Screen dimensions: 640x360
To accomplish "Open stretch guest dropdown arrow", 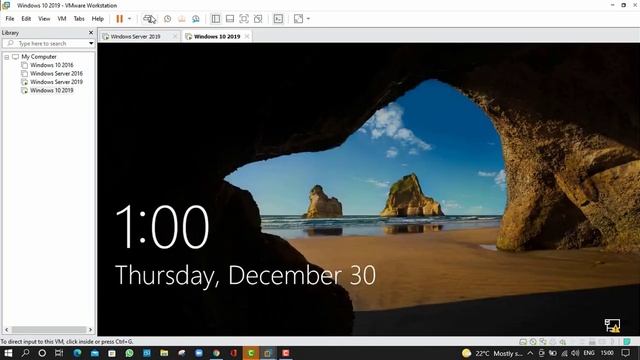I will pos(308,19).
